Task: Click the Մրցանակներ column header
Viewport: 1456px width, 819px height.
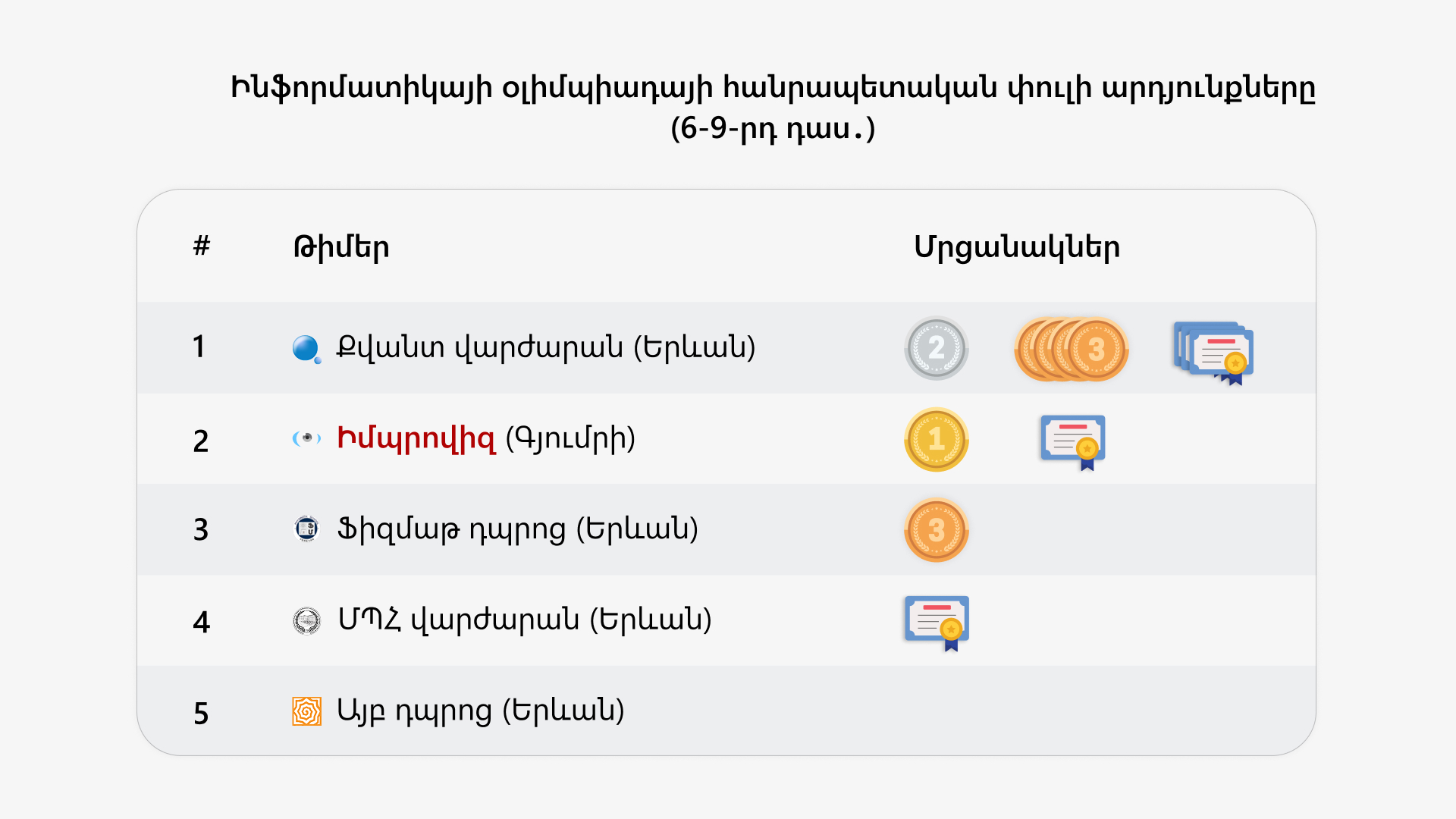Action: point(1017,247)
